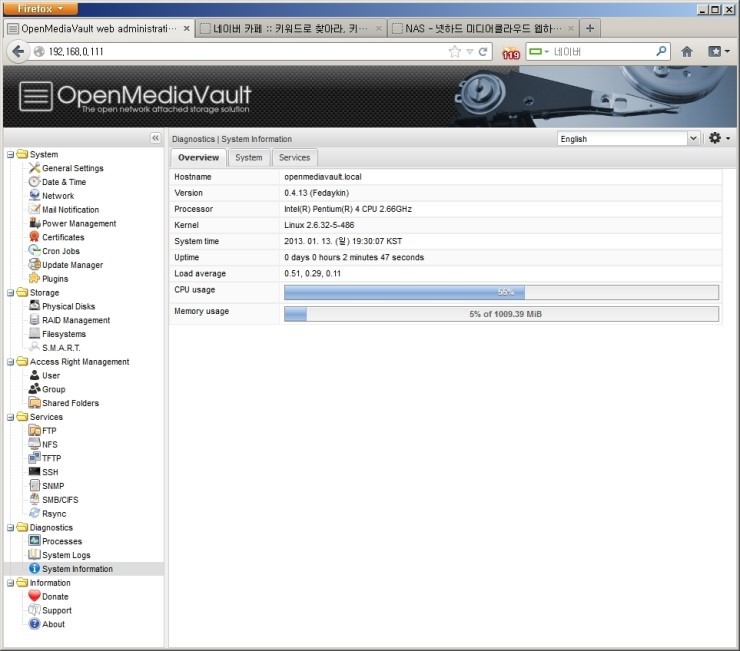The image size is (740, 651).
Task: Click the System Logs book icon
Action: (x=34, y=554)
